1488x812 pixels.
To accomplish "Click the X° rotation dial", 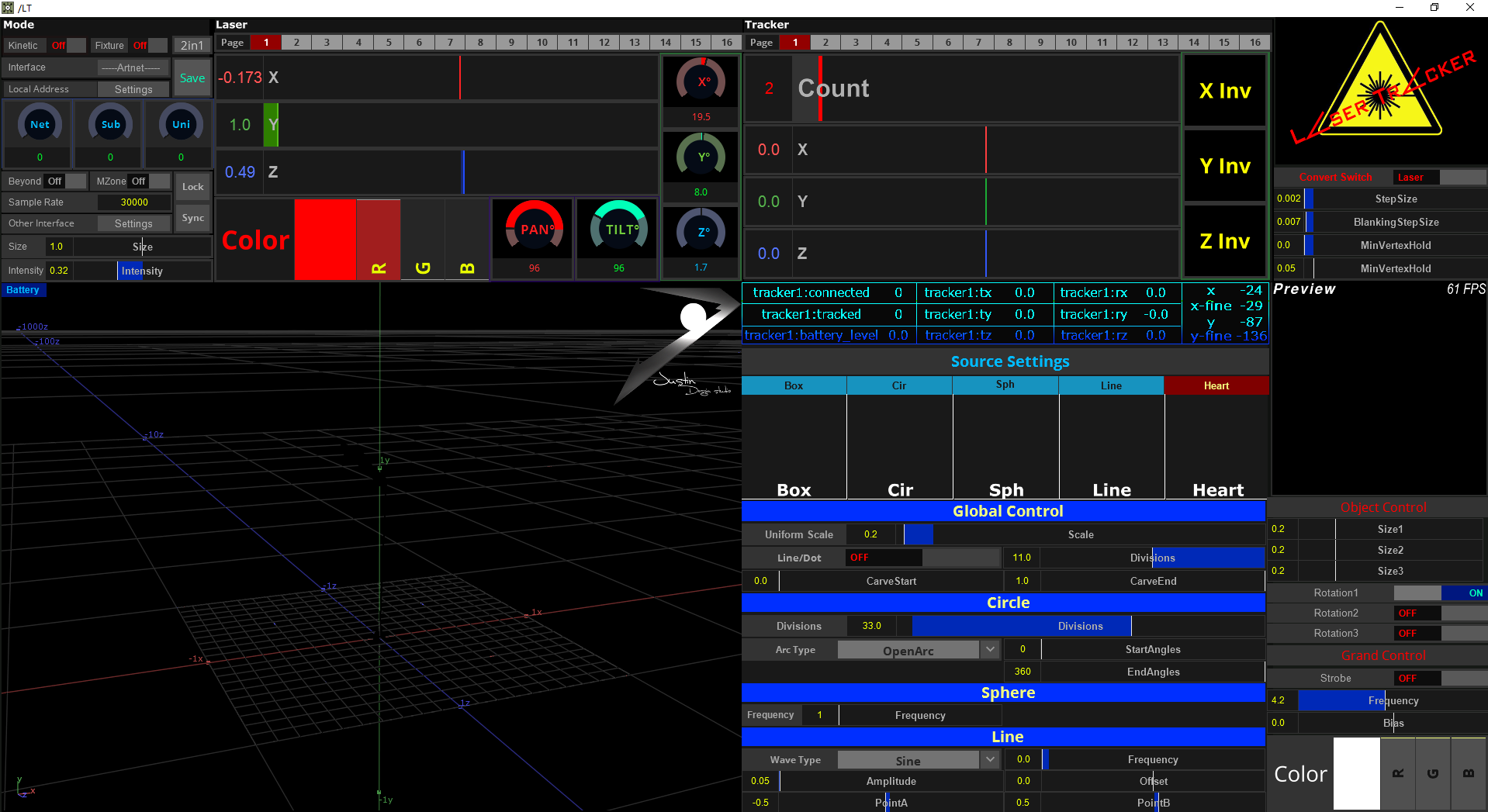I will point(701,81).
